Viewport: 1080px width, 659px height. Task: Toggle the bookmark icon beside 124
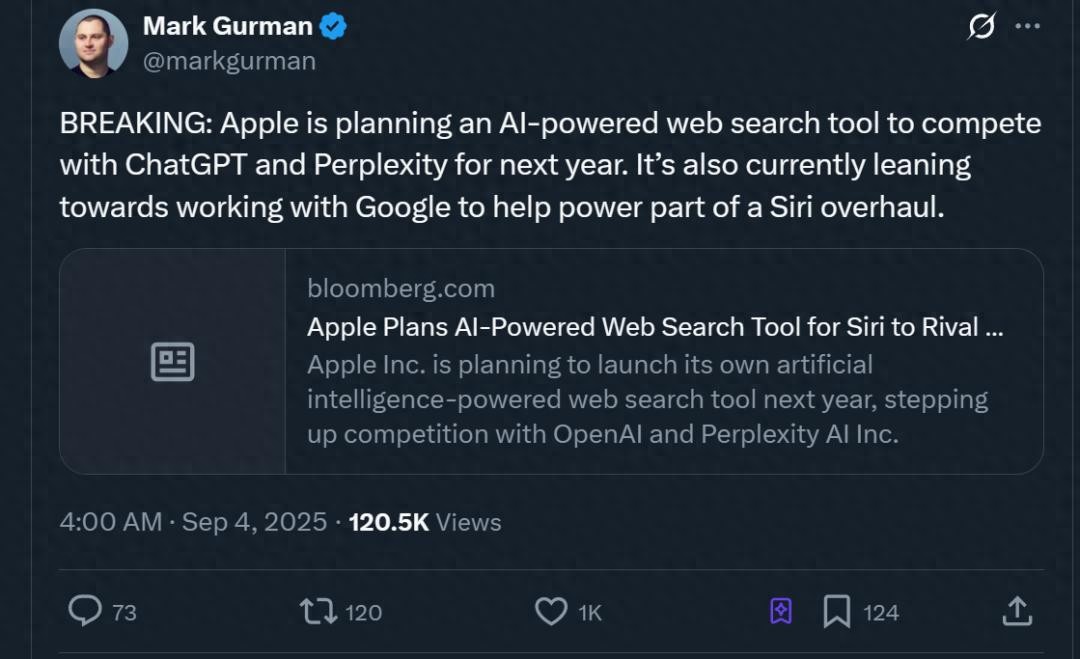tap(836, 610)
